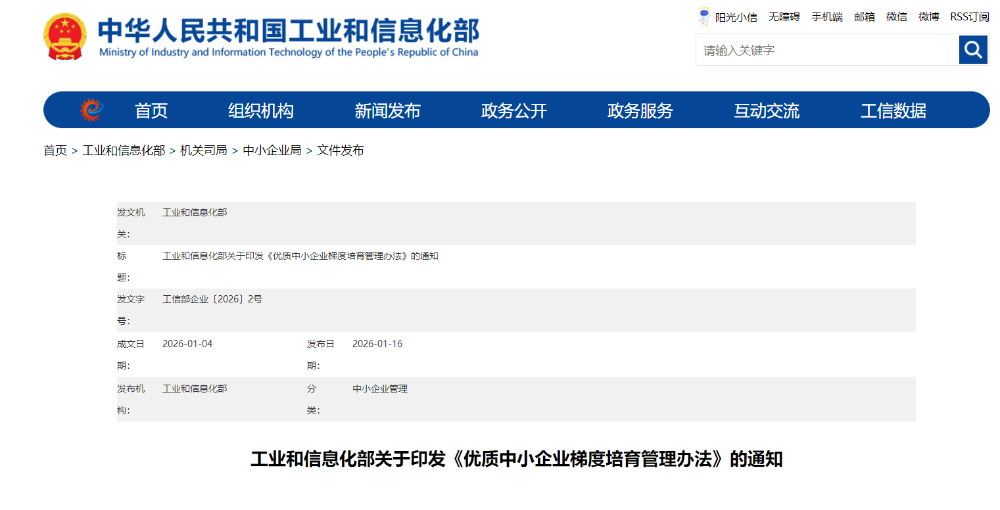
Task: Navigate to 机关司局 breadcrumb
Action: click(203, 150)
